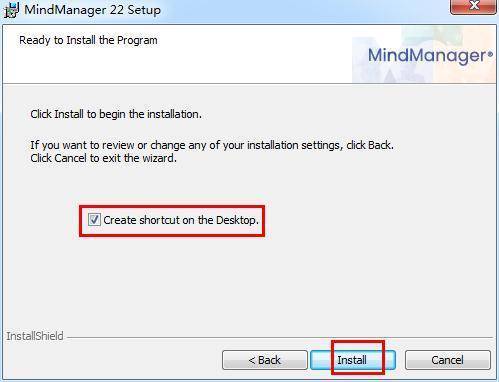The image size is (499, 382).
Task: Click the 'Create shortcut on the Desktop' label
Action: (181, 220)
